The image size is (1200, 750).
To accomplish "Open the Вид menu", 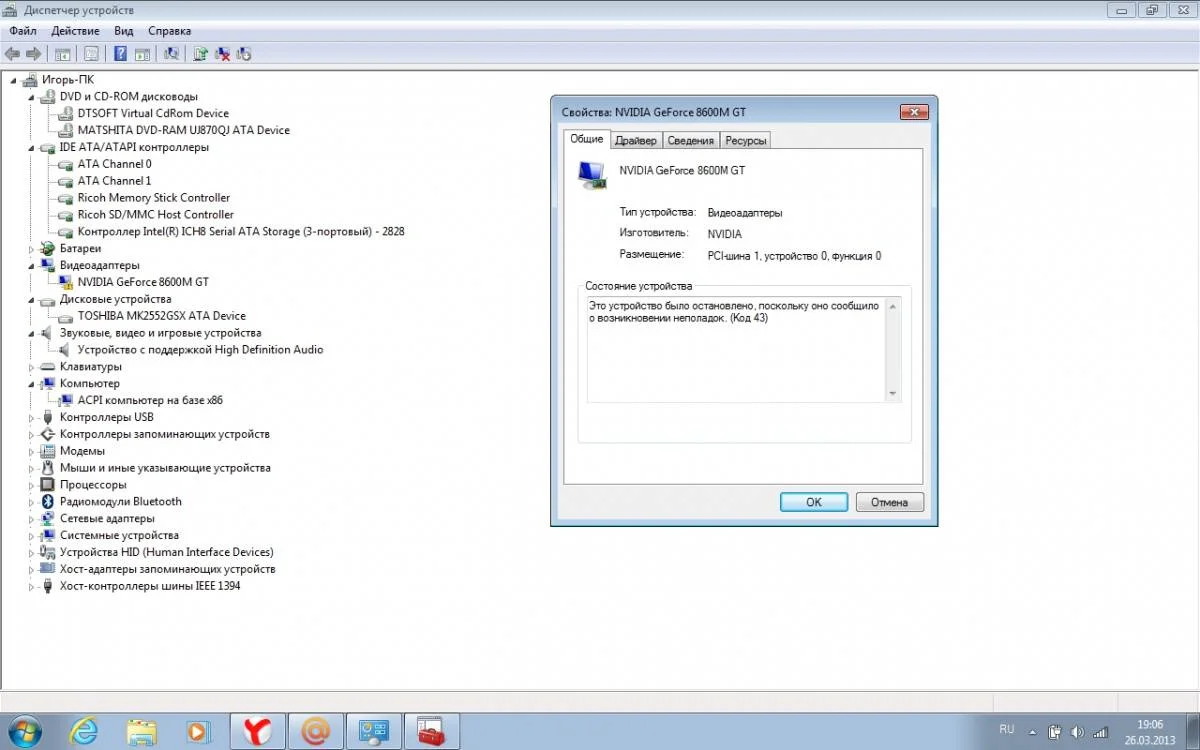I will click(x=123, y=31).
